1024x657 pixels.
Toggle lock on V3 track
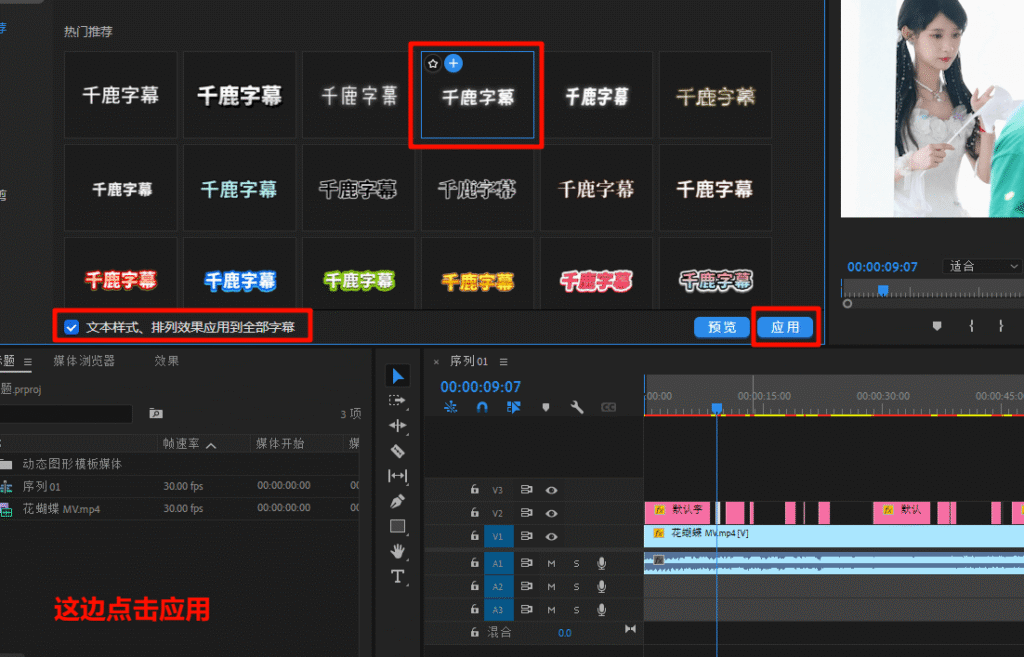point(475,490)
